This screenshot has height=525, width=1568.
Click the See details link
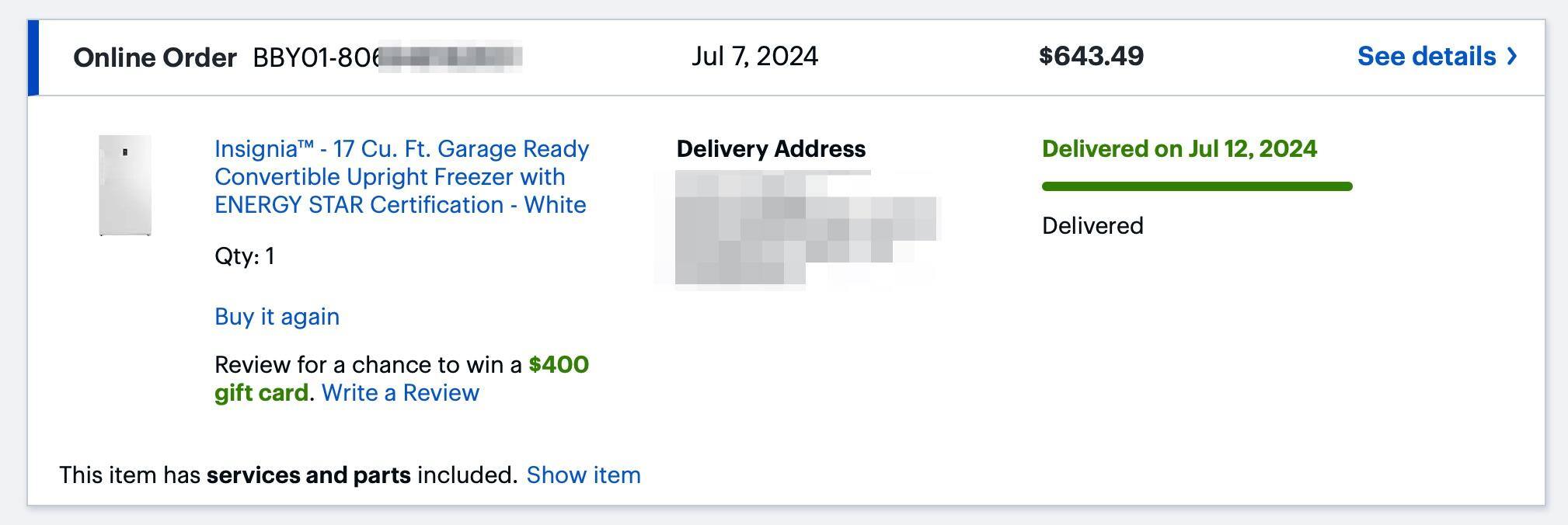tap(1426, 57)
